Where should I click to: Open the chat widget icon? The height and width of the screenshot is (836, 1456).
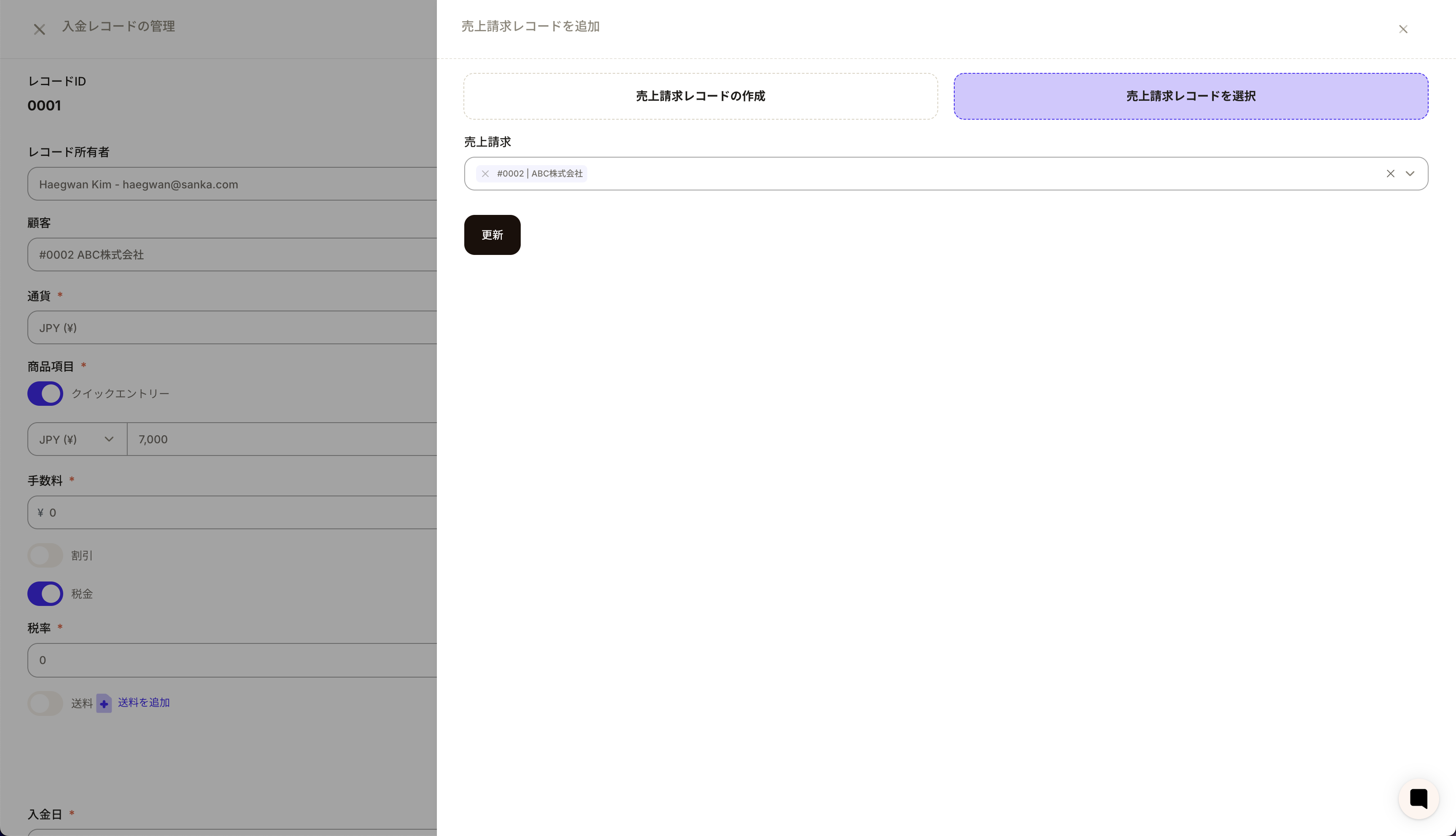pyautogui.click(x=1418, y=798)
